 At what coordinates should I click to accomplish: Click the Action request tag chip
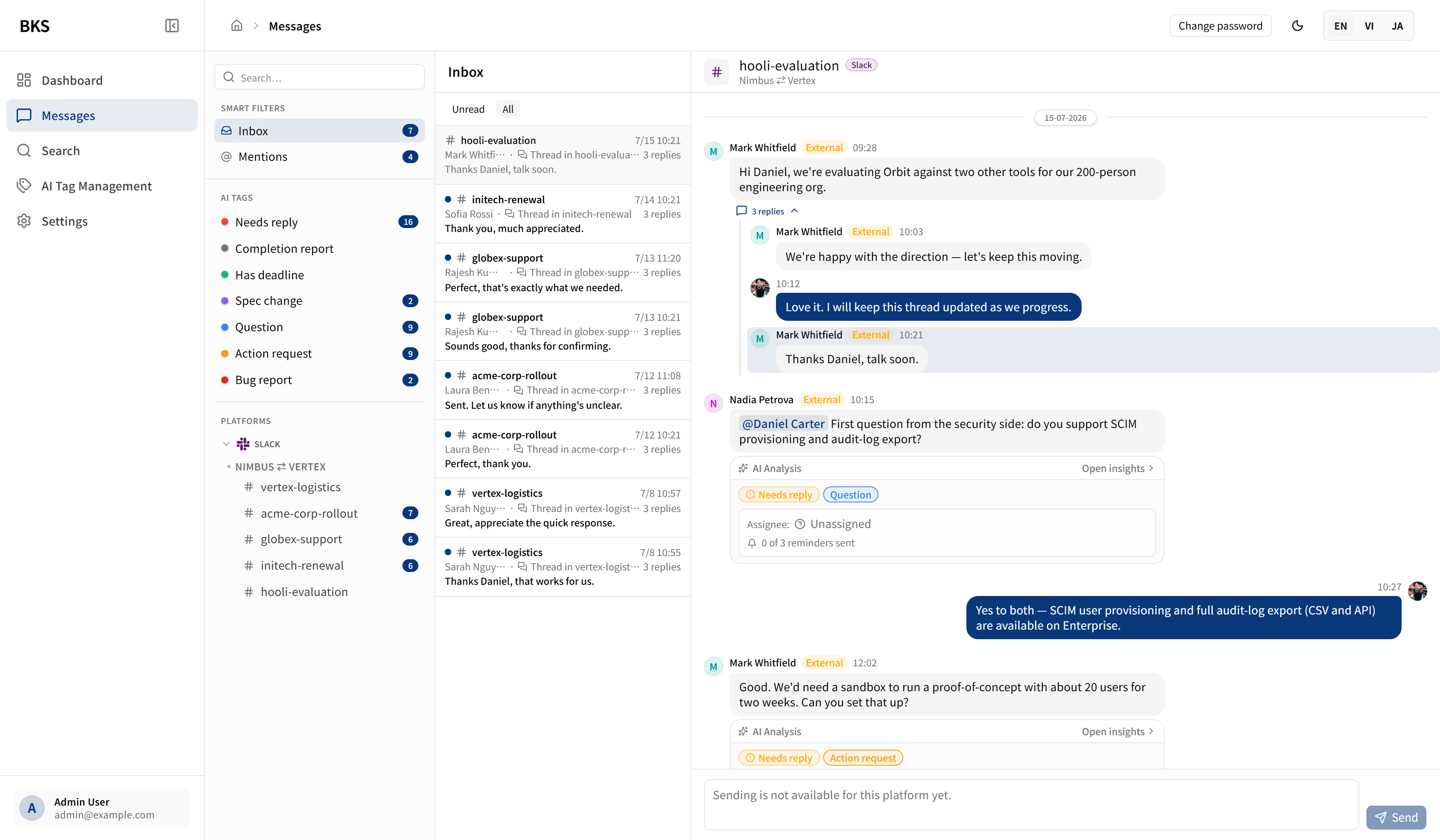[x=863, y=758]
